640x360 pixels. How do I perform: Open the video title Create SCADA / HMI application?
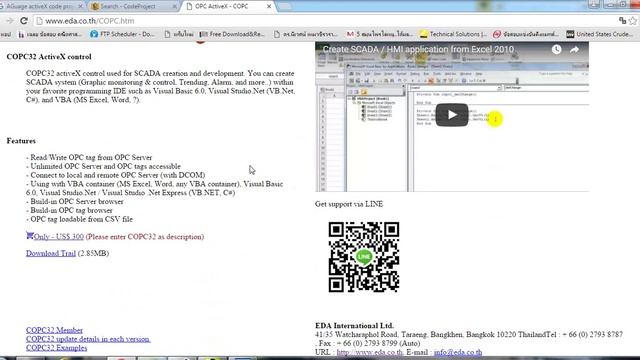(418, 49)
